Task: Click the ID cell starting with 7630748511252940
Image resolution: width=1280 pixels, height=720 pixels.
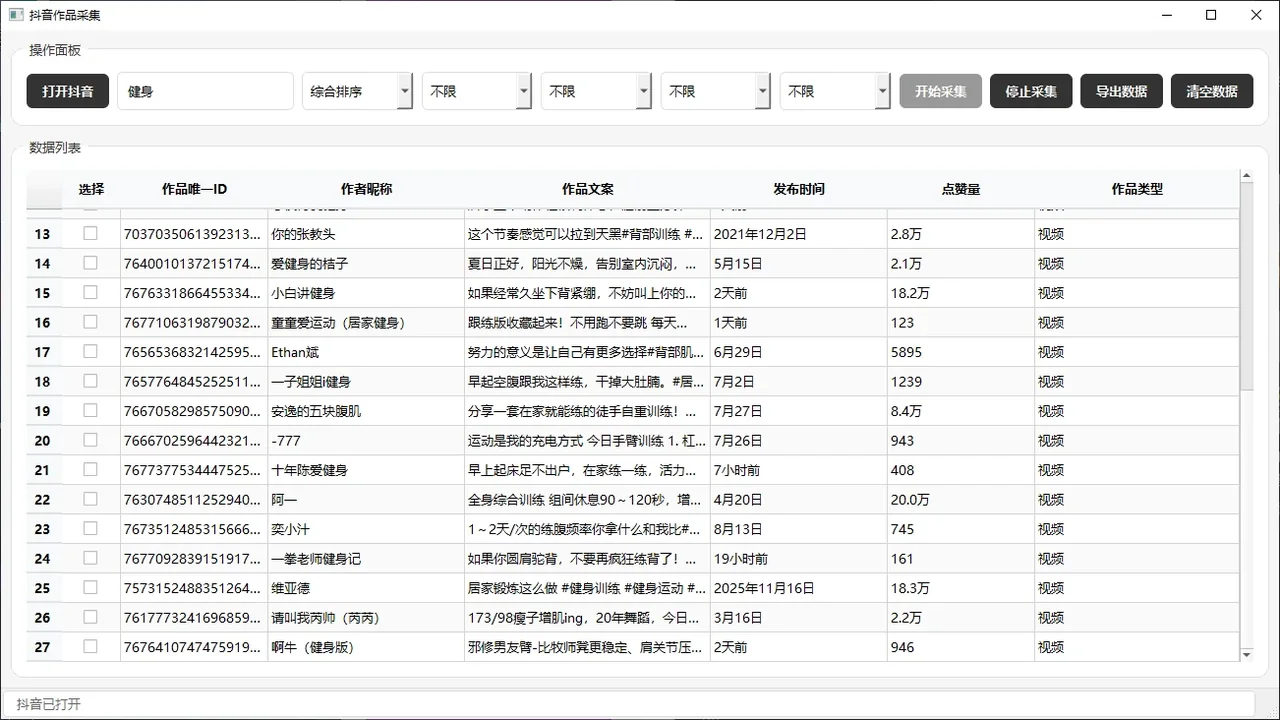Action: tap(194, 500)
